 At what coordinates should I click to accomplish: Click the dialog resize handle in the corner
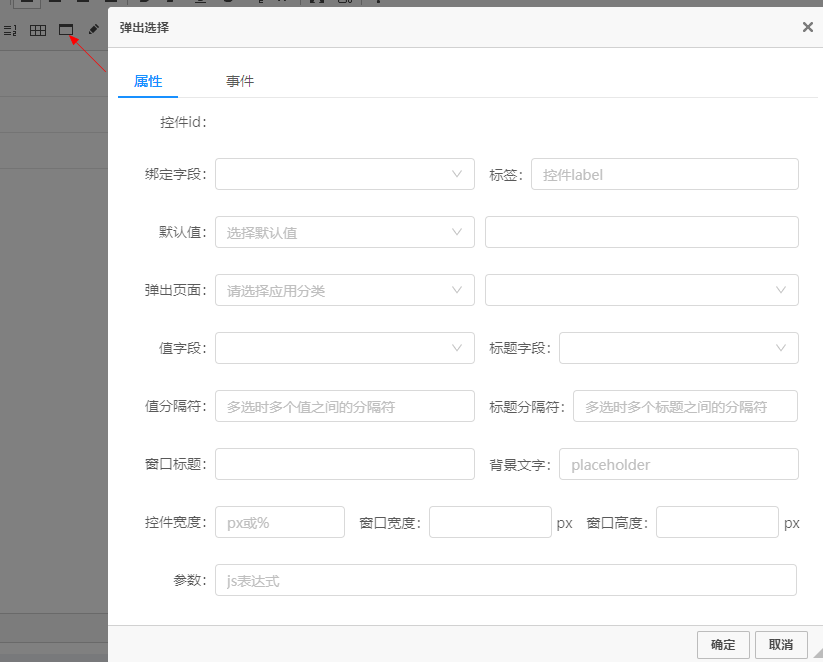(x=818, y=653)
